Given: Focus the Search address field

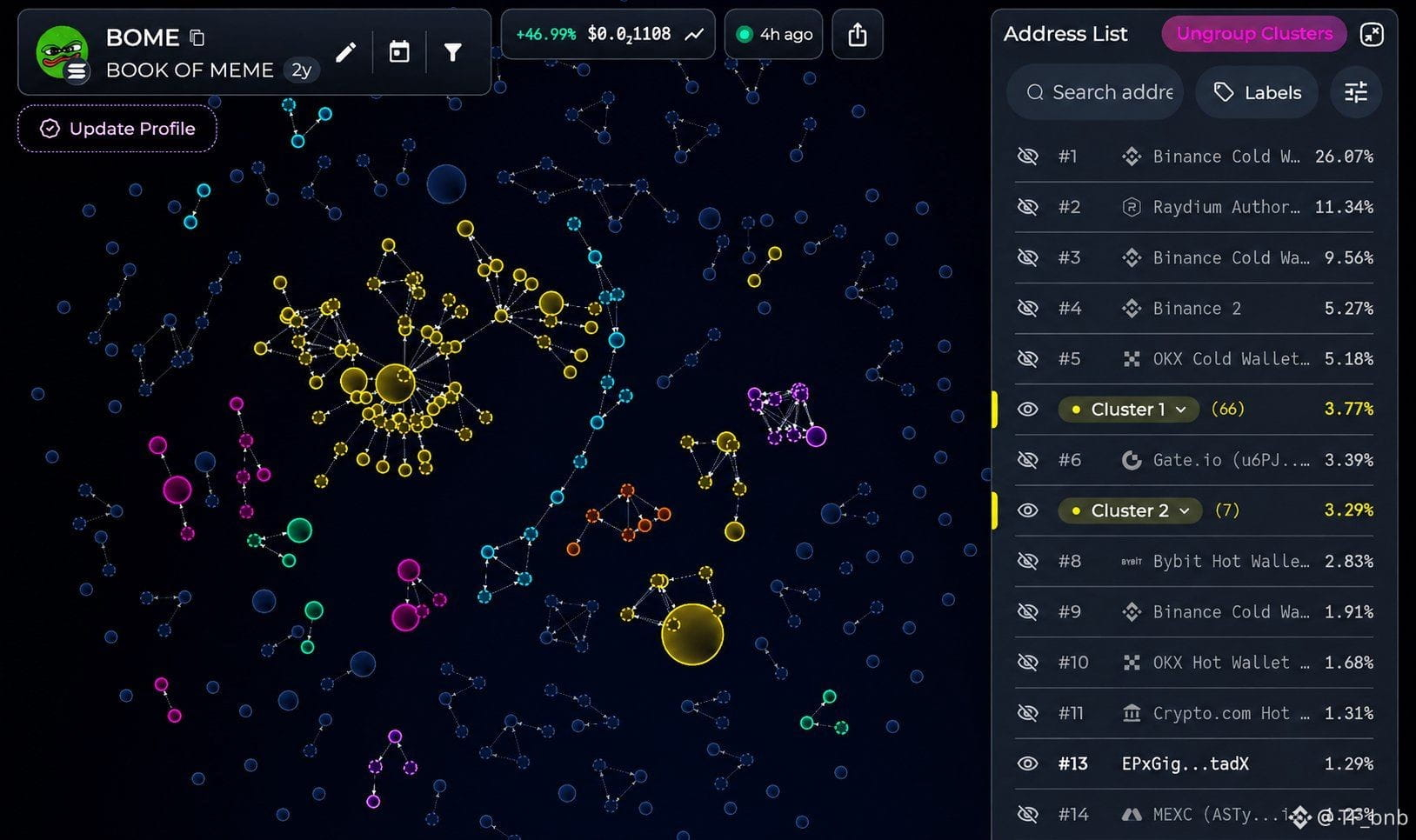Looking at the screenshot, I should [x=1096, y=92].
